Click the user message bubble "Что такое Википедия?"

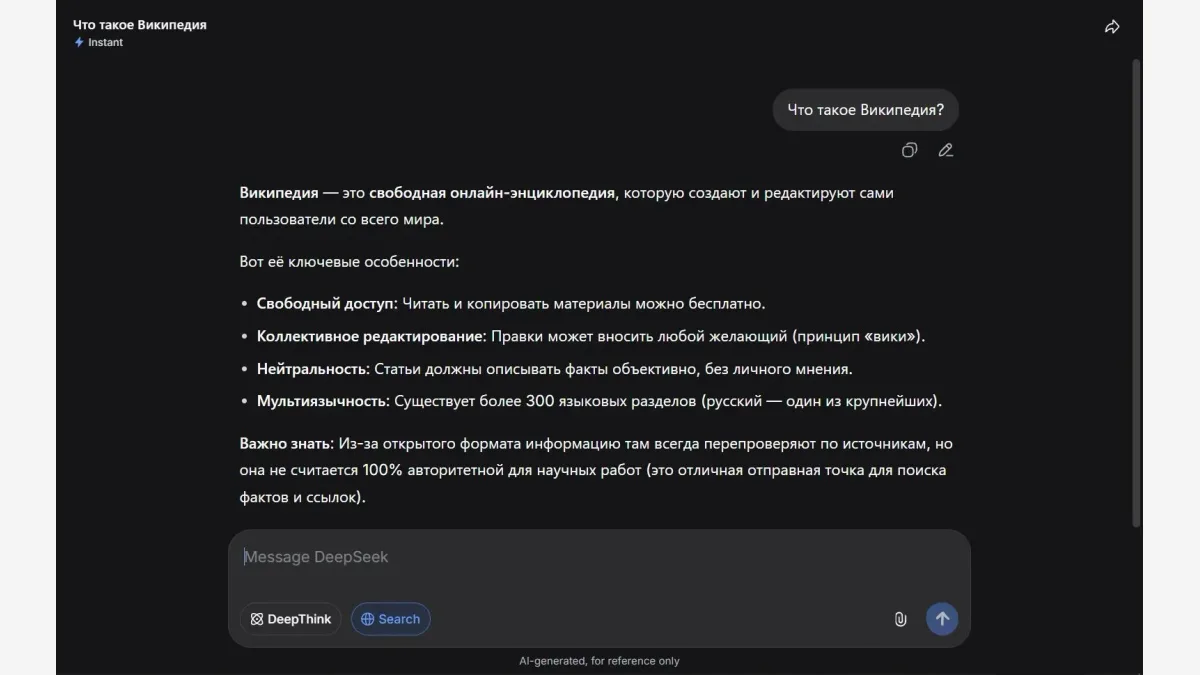[865, 110]
